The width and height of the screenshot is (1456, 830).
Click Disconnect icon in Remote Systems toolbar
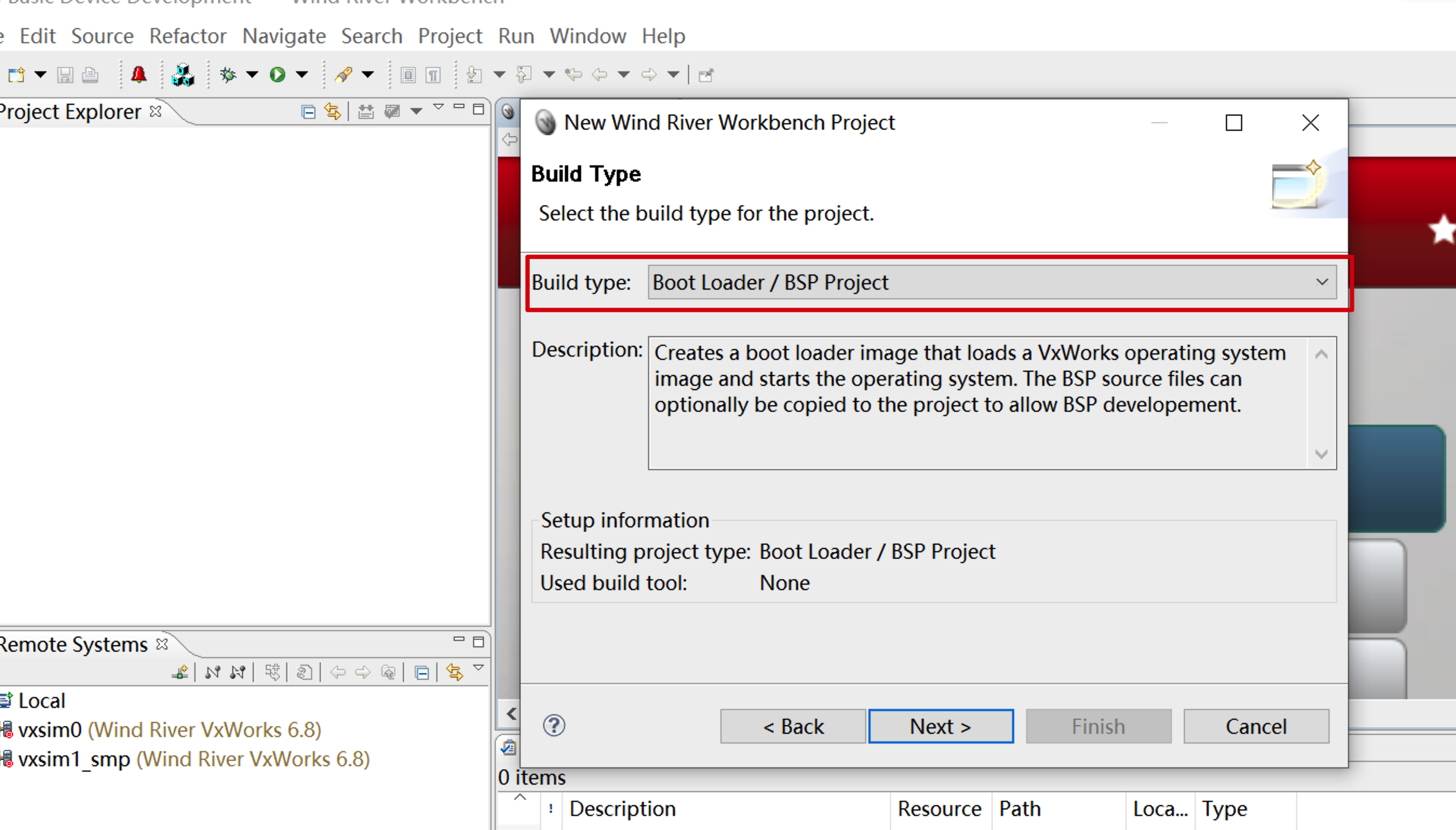(x=238, y=673)
